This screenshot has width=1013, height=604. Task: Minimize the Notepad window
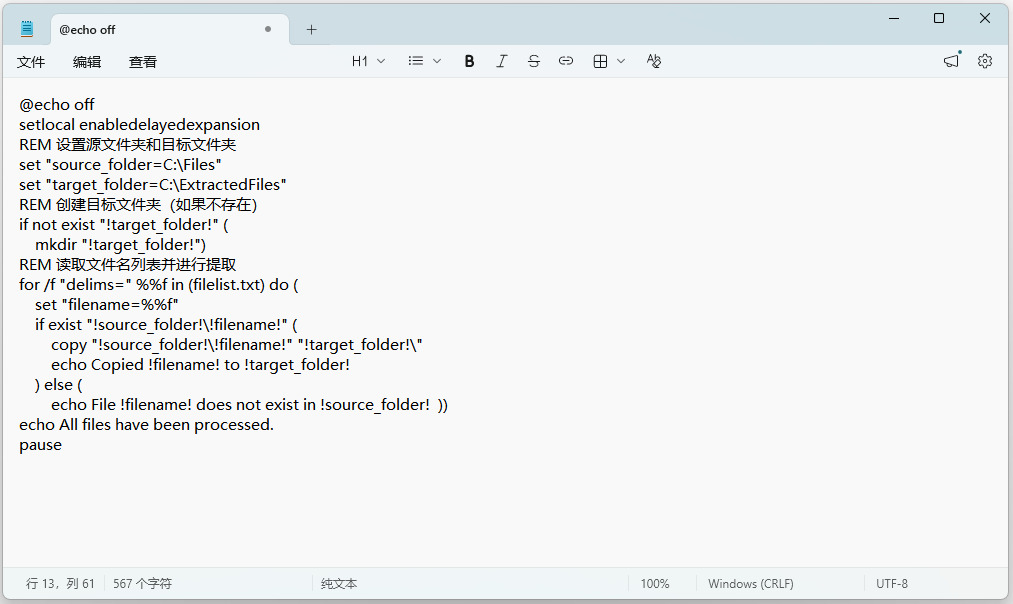894,18
